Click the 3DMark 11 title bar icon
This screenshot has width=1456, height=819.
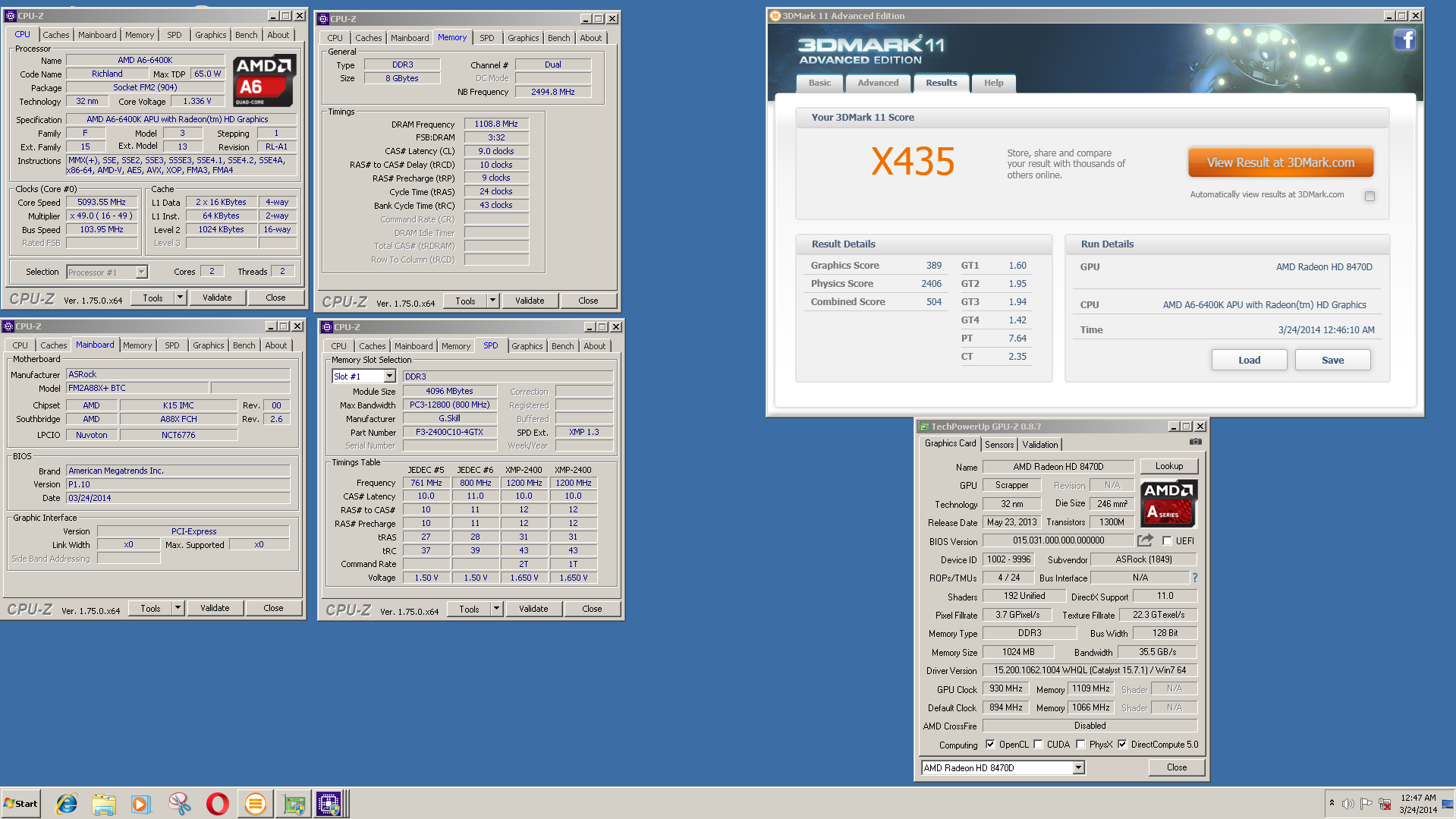775,15
